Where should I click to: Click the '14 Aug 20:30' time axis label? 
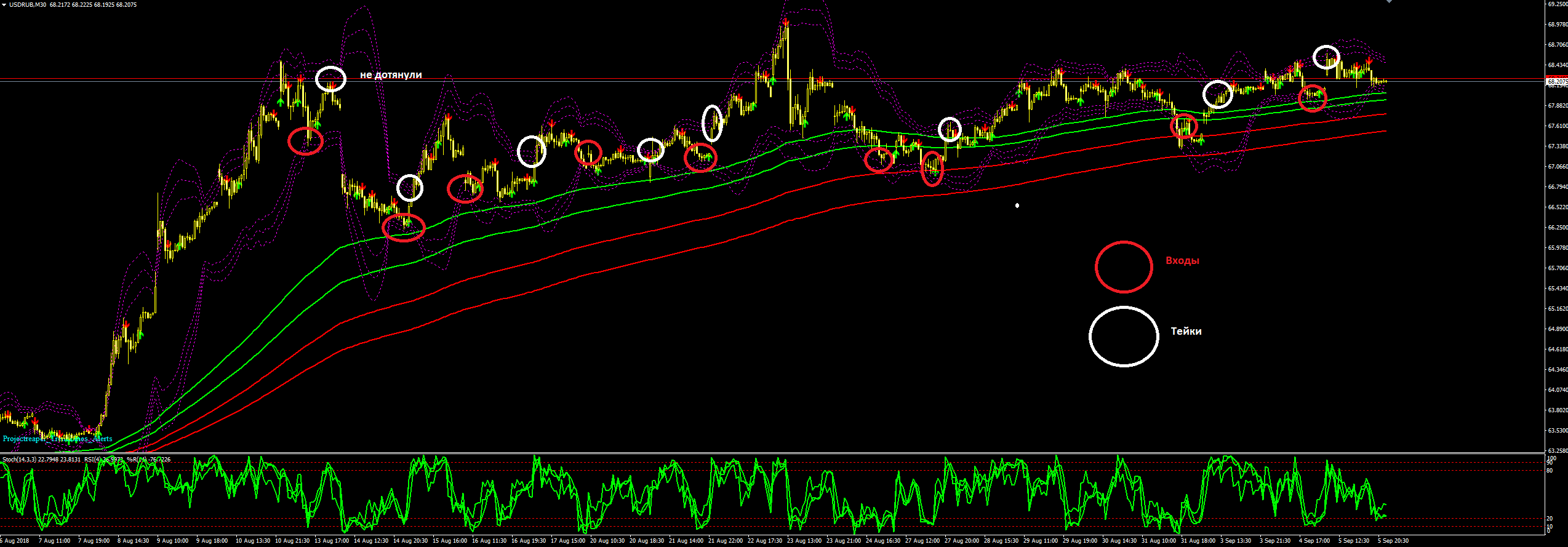click(x=410, y=541)
